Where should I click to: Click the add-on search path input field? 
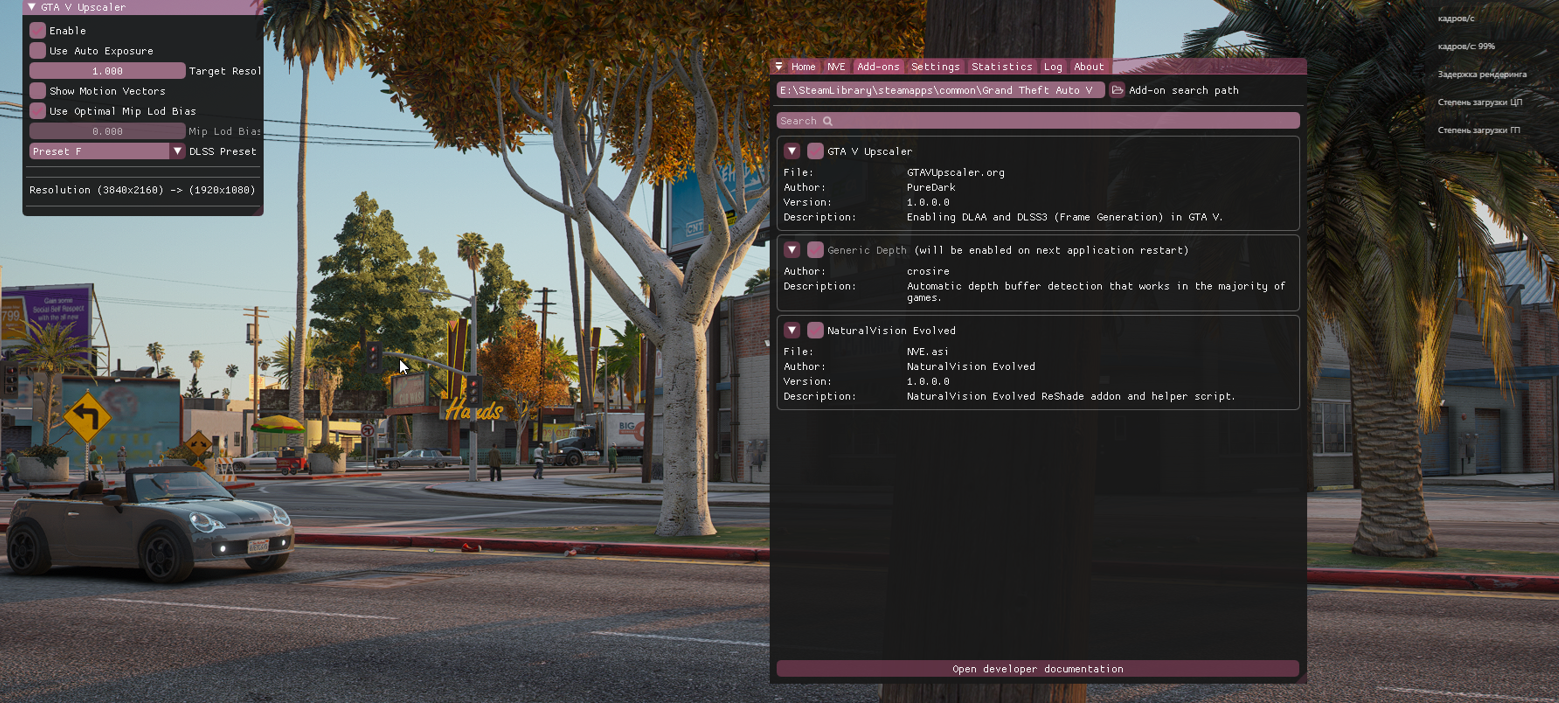941,90
